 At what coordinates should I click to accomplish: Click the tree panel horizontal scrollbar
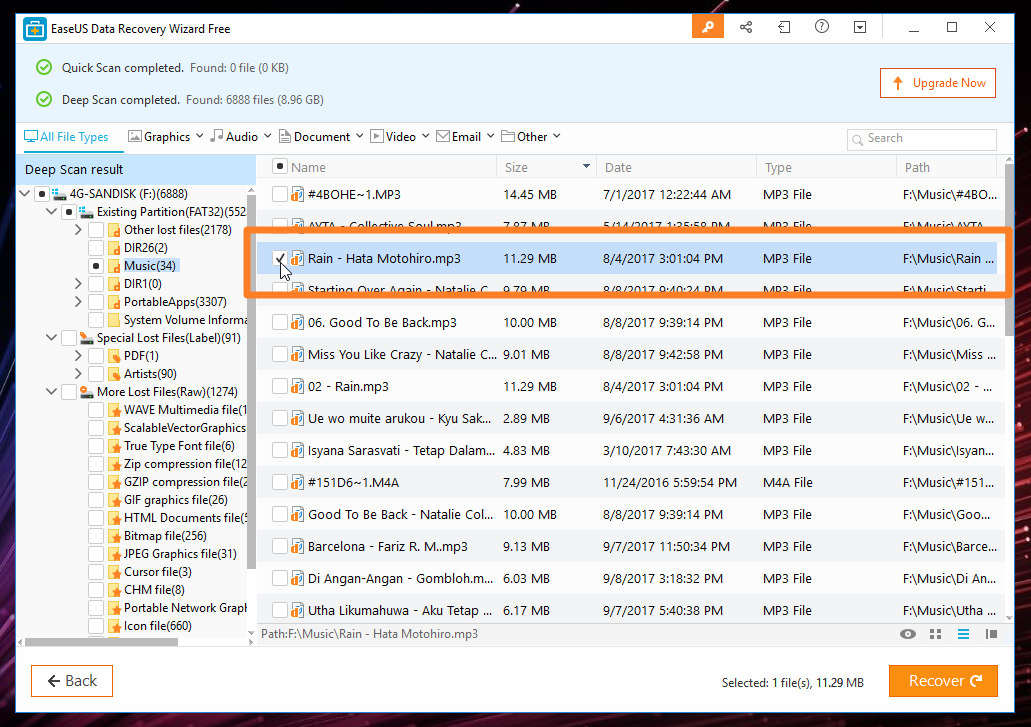(101, 642)
